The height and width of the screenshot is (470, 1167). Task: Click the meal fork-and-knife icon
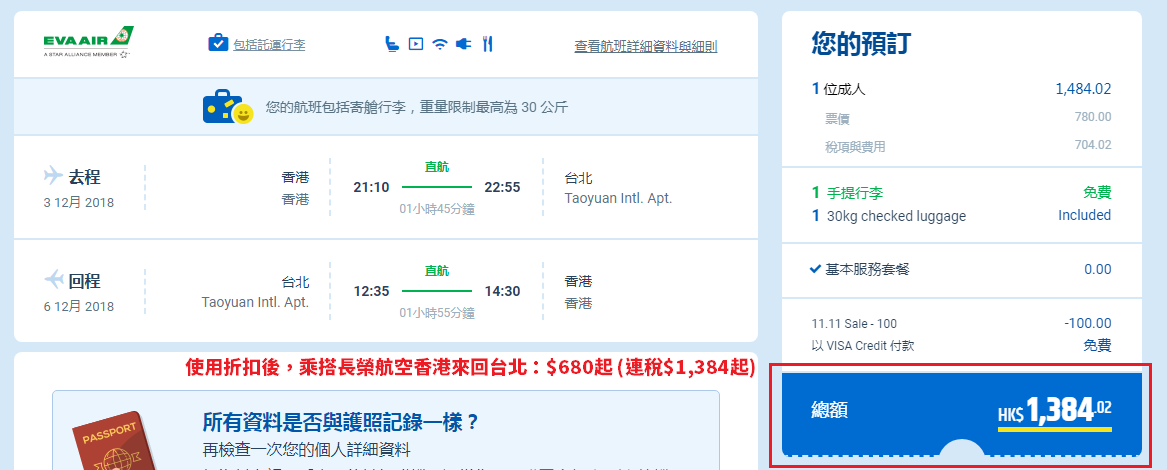pyautogui.click(x=487, y=43)
